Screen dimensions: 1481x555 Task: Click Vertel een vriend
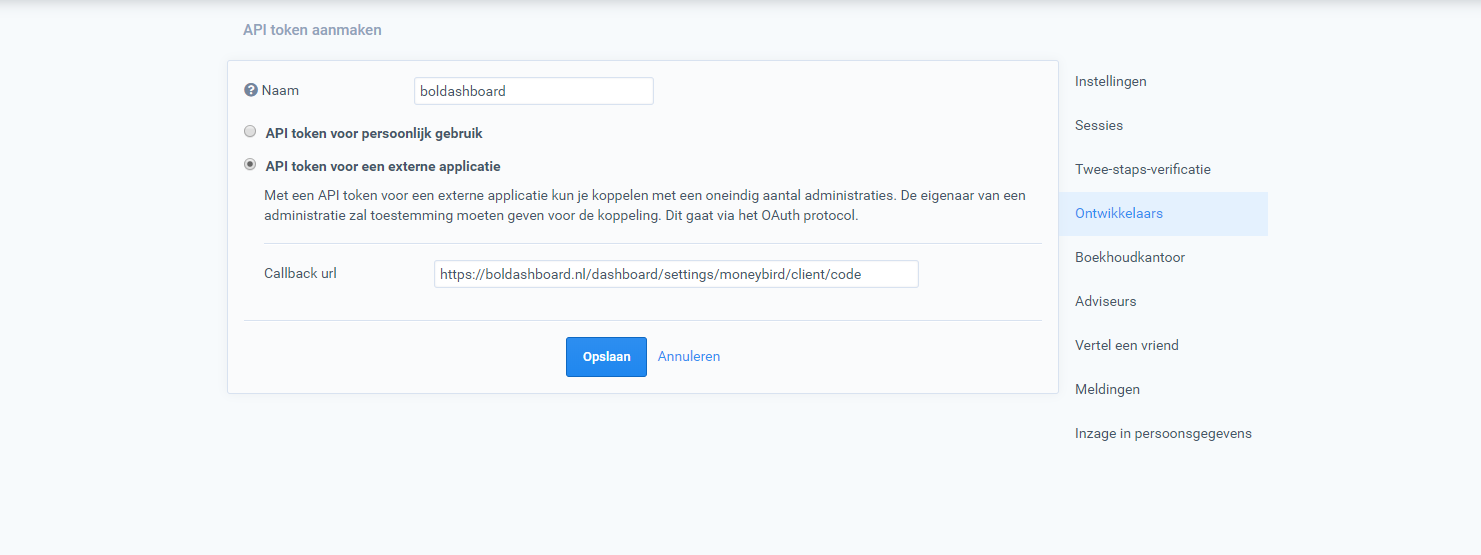[1126, 346]
